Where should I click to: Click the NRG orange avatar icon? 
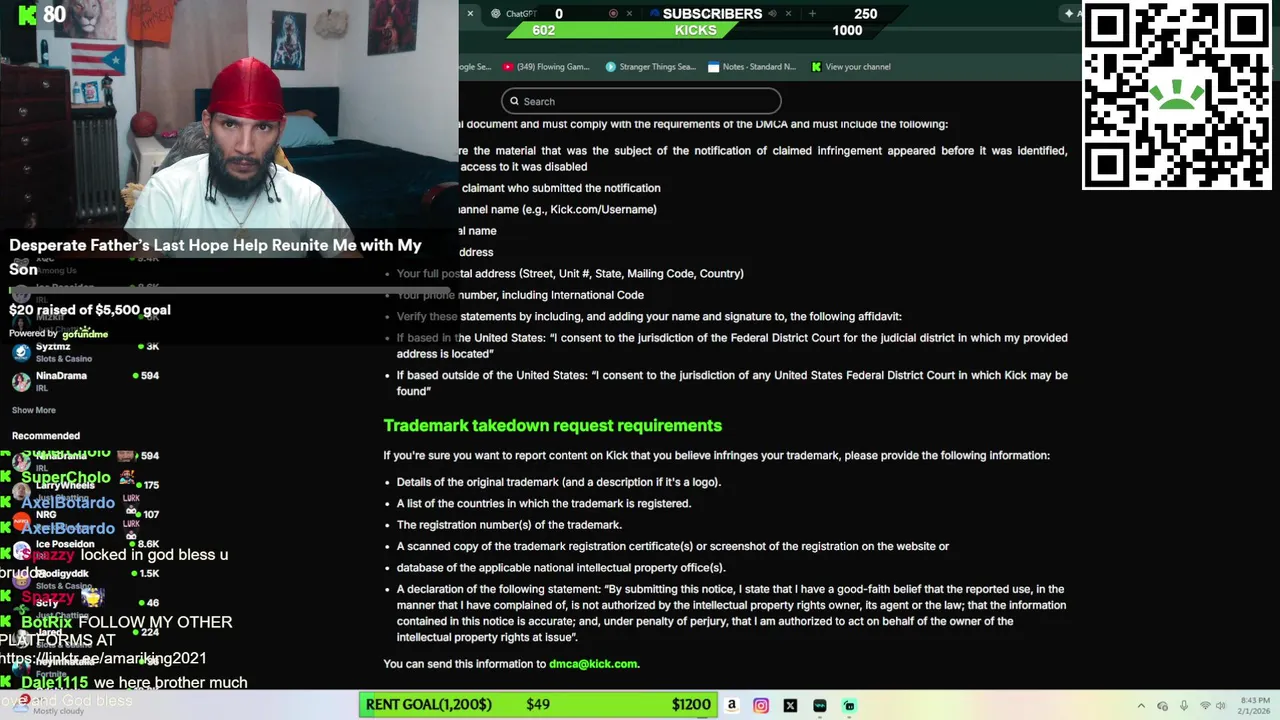pyautogui.click(x=21, y=520)
